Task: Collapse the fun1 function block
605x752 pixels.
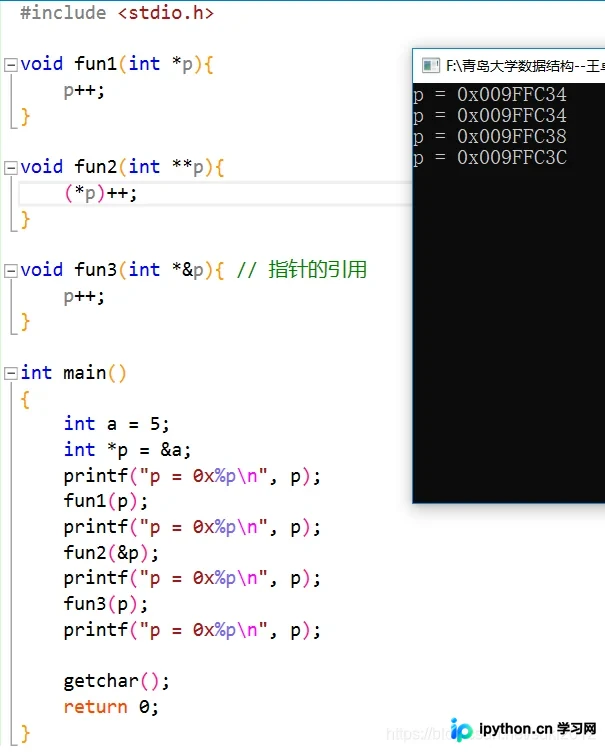Action: tap(11, 65)
